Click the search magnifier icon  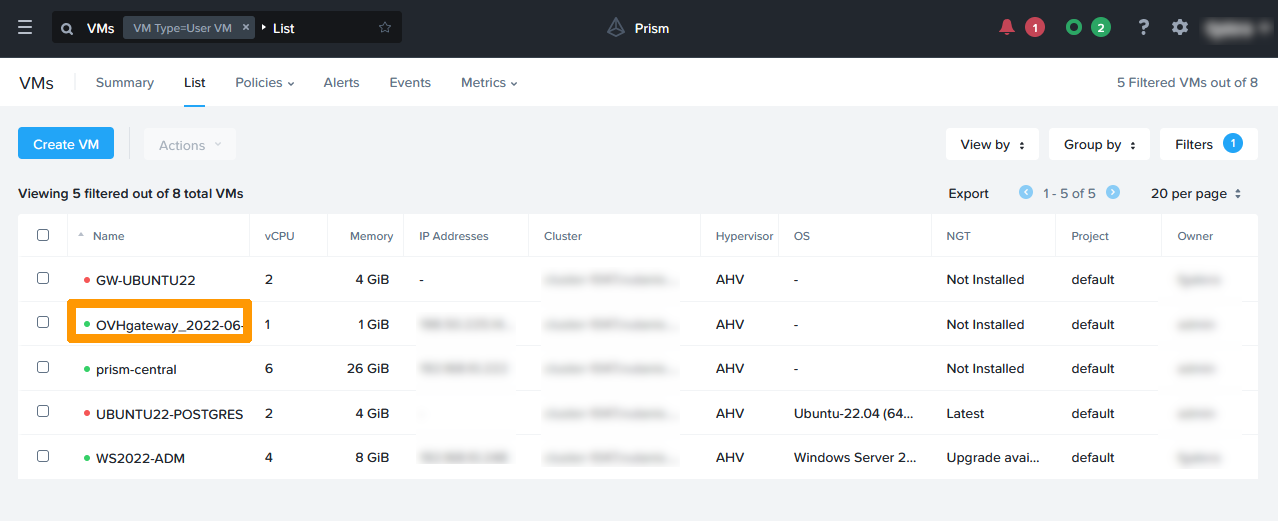point(67,28)
